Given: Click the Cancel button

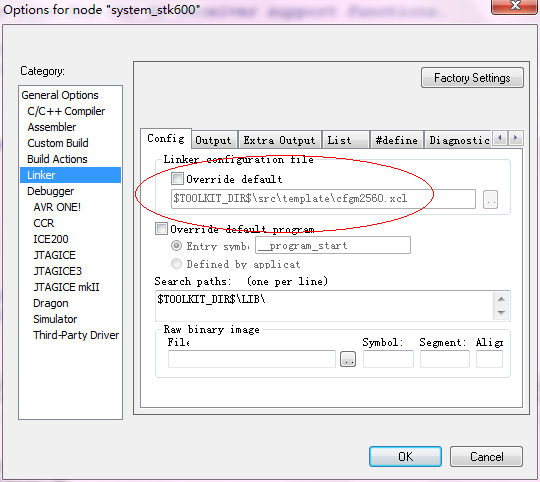Looking at the screenshot, I should tap(486, 457).
